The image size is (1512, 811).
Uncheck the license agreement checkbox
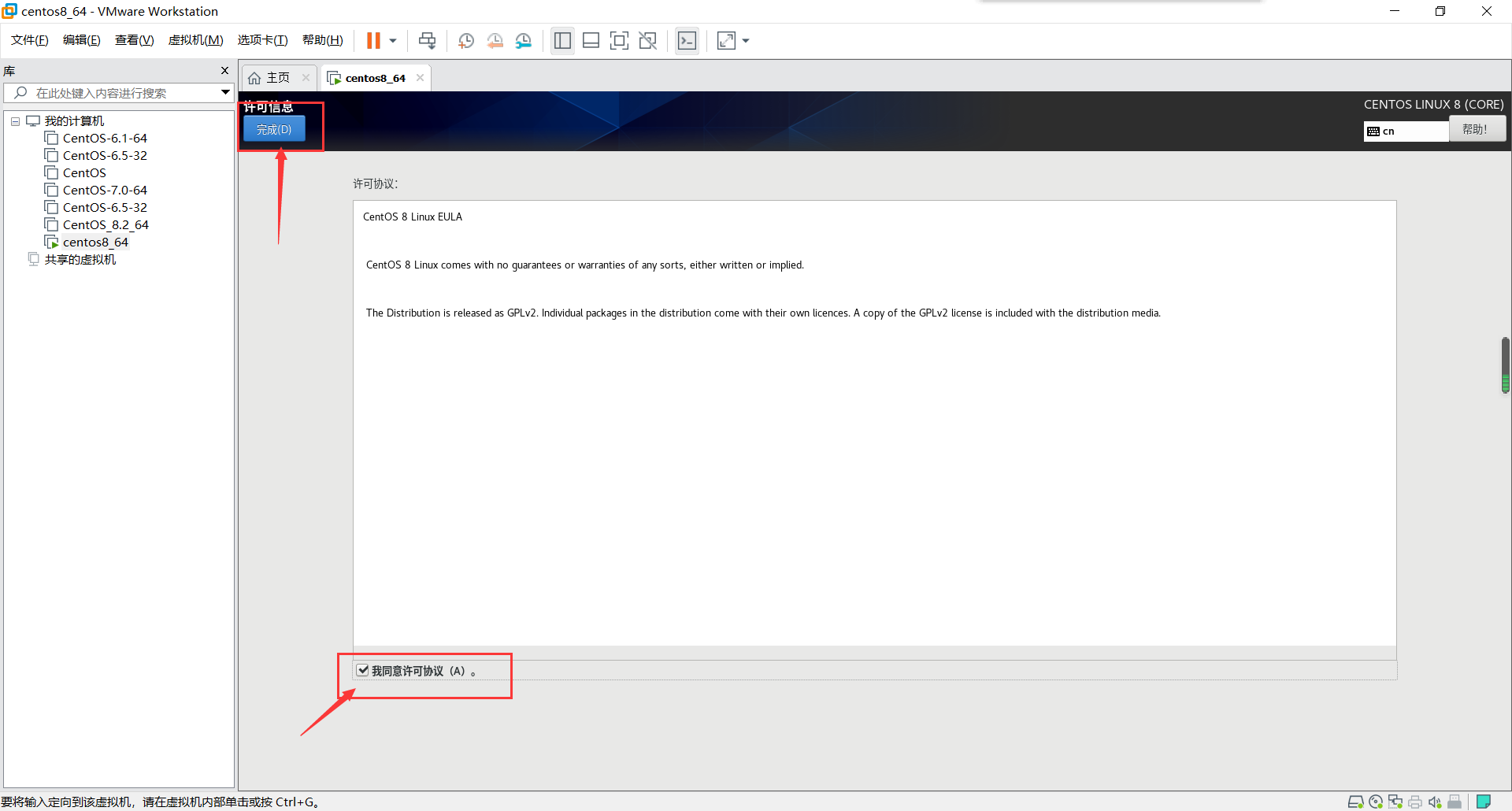coord(362,670)
